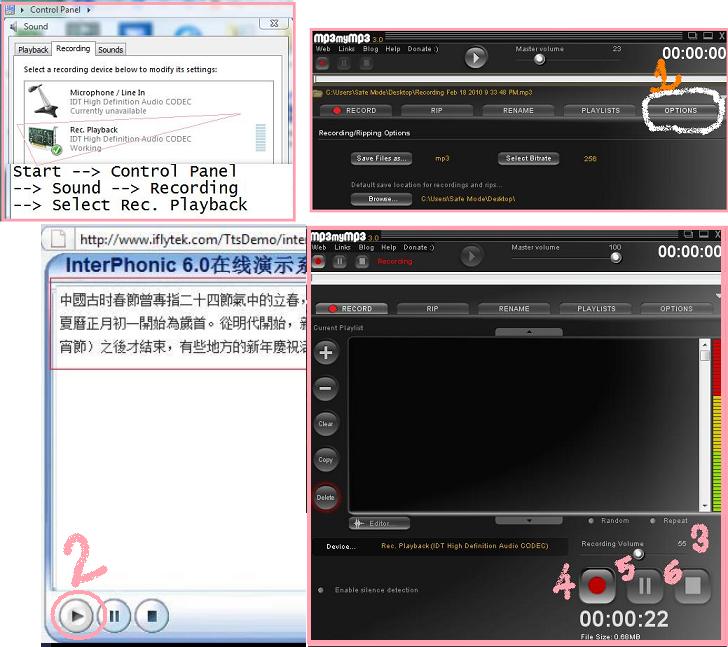Expand the panel using the arrow below the playlist
Image resolution: width=728 pixels, height=647 pixels.
tap(529, 521)
